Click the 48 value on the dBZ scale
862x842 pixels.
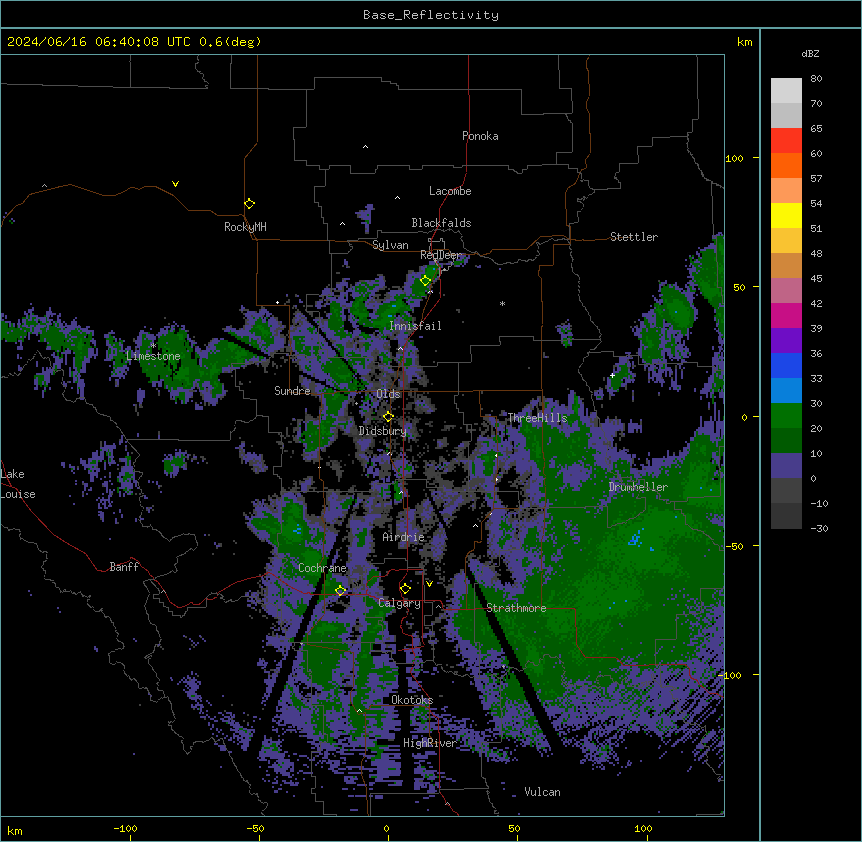(x=816, y=253)
